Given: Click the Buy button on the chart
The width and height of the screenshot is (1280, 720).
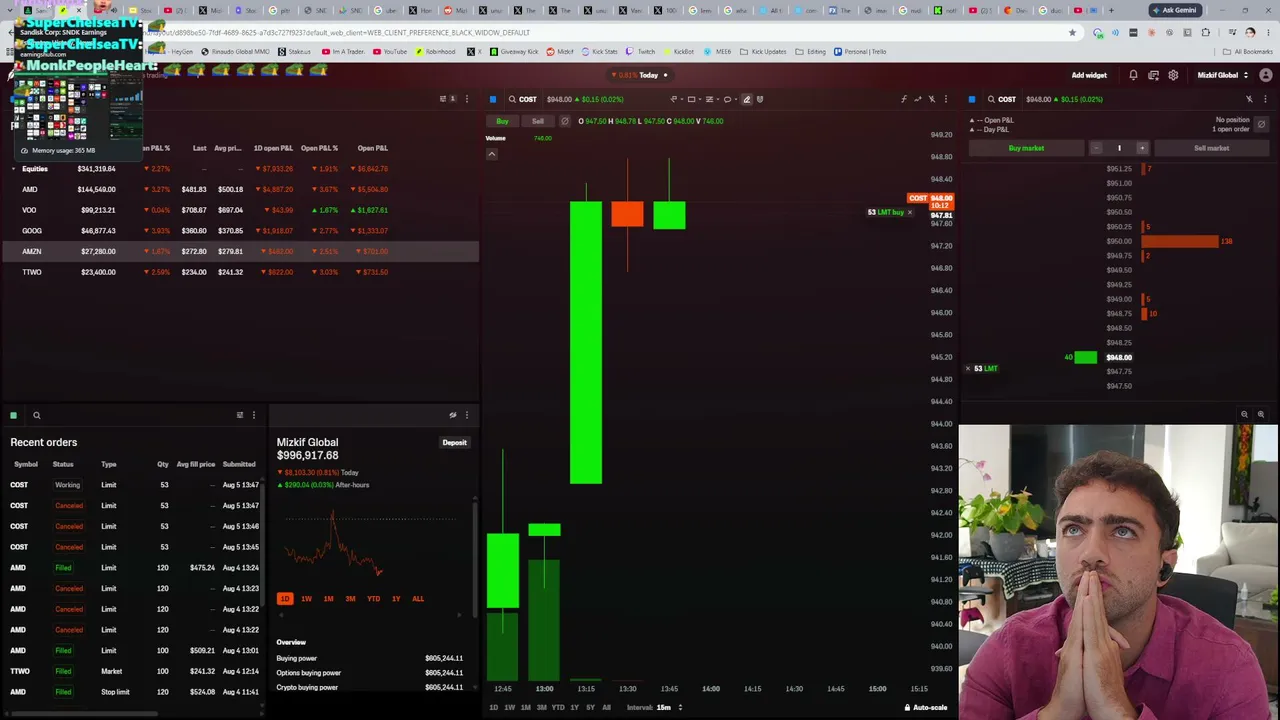Looking at the screenshot, I should (x=502, y=121).
